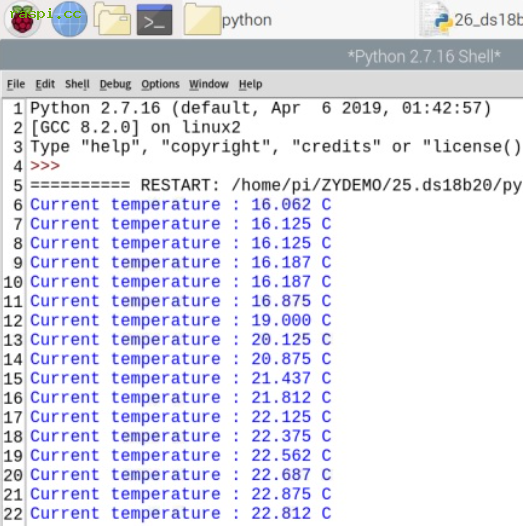Screen dimensions: 524x529
Task: Launch the Terminal icon in taskbar
Action: [155, 20]
